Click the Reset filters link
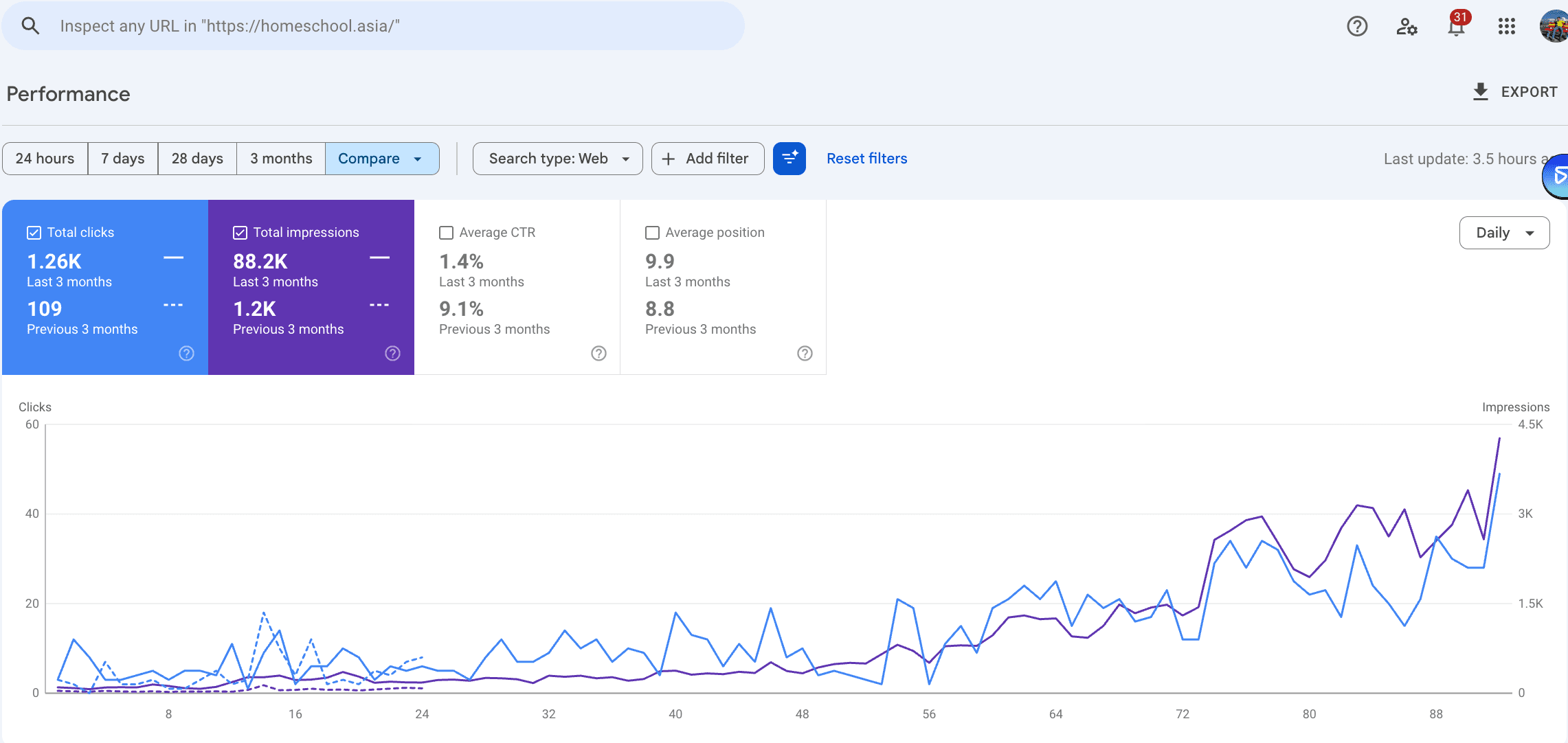1568x743 pixels. [866, 159]
